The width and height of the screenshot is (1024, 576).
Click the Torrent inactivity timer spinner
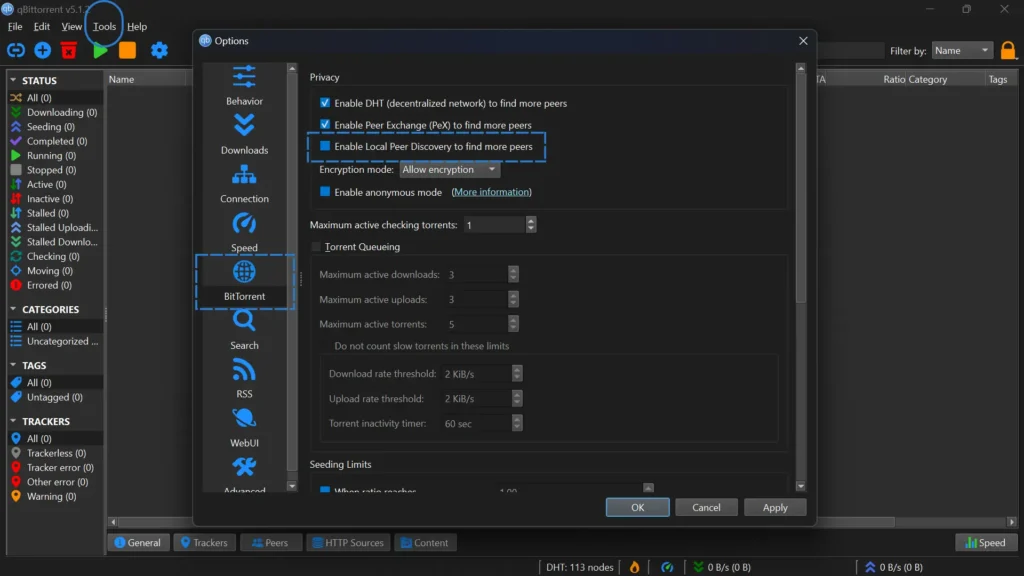(517, 424)
